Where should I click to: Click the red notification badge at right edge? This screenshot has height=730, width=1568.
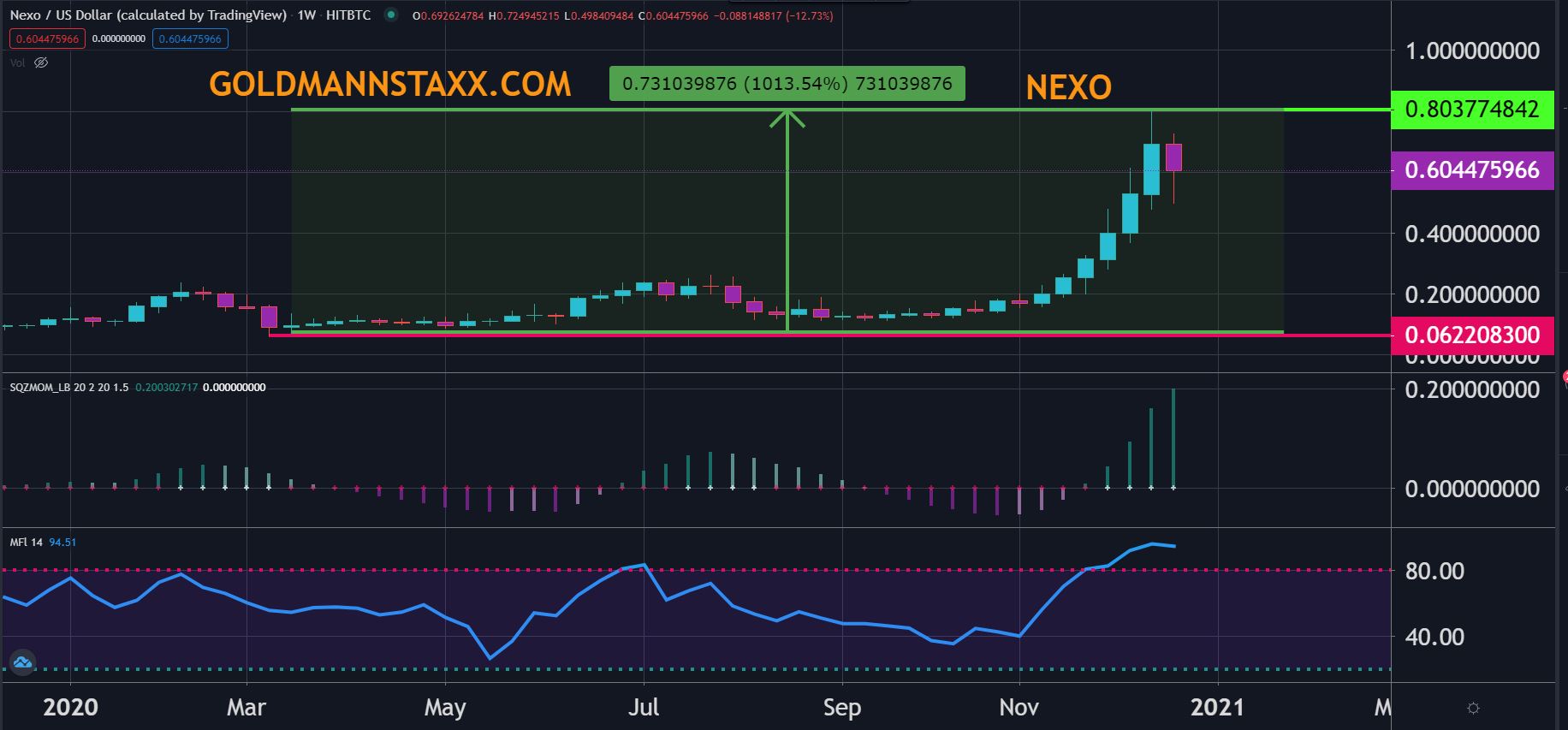[1564, 377]
